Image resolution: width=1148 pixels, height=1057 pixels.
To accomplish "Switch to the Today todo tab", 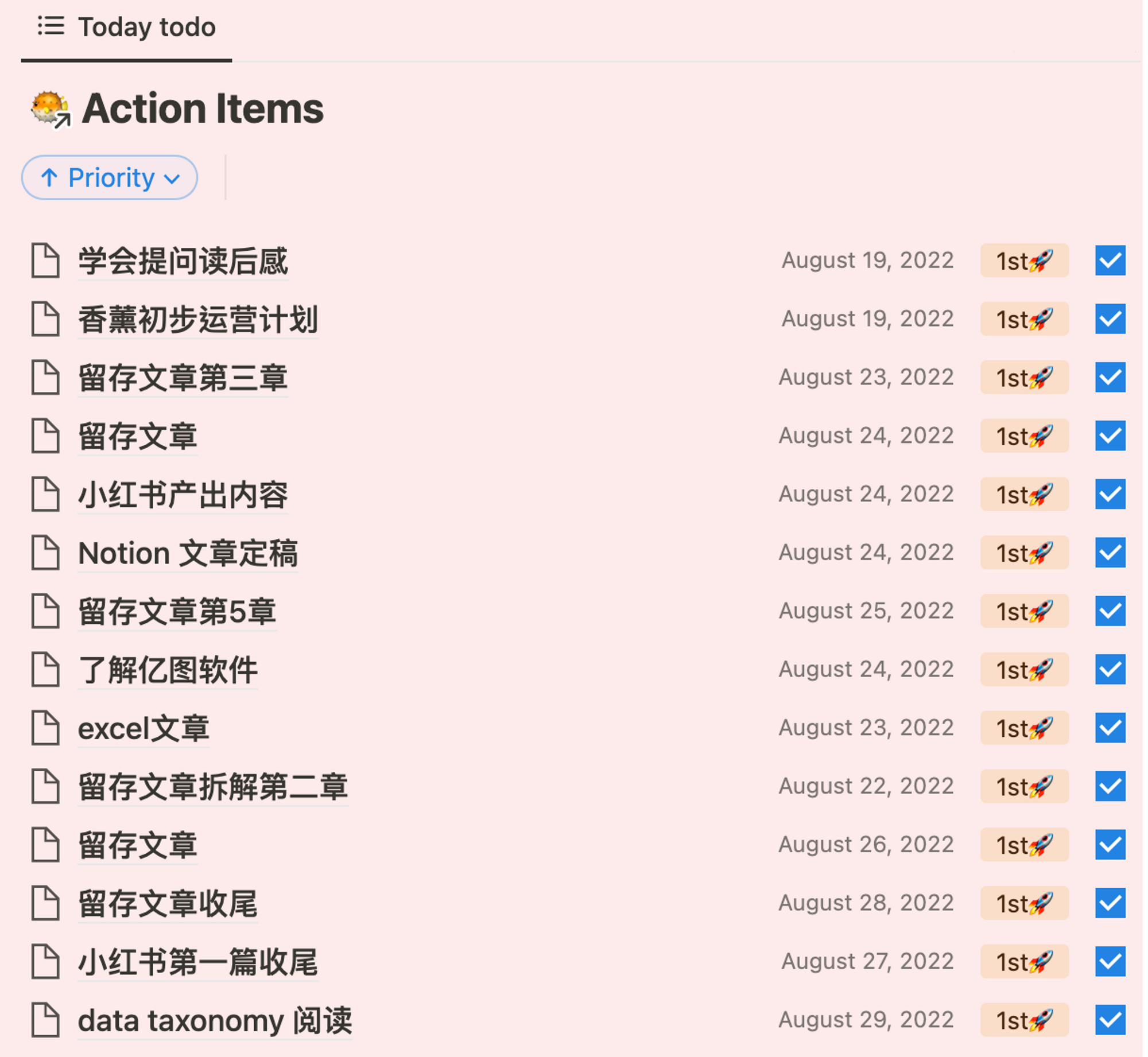I will pyautogui.click(x=146, y=27).
